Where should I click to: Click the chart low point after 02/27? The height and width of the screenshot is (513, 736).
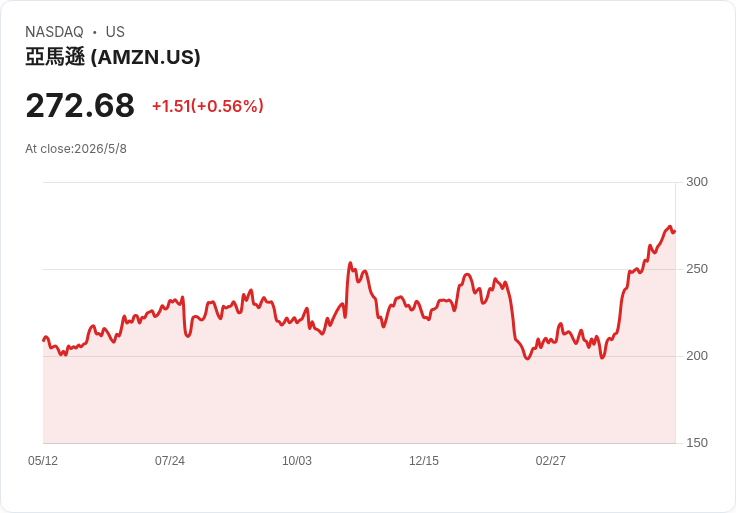tap(602, 358)
